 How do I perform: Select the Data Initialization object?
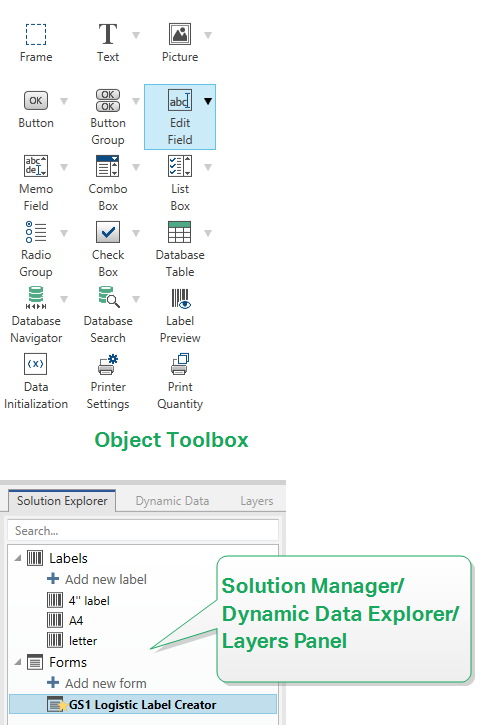coord(36,382)
